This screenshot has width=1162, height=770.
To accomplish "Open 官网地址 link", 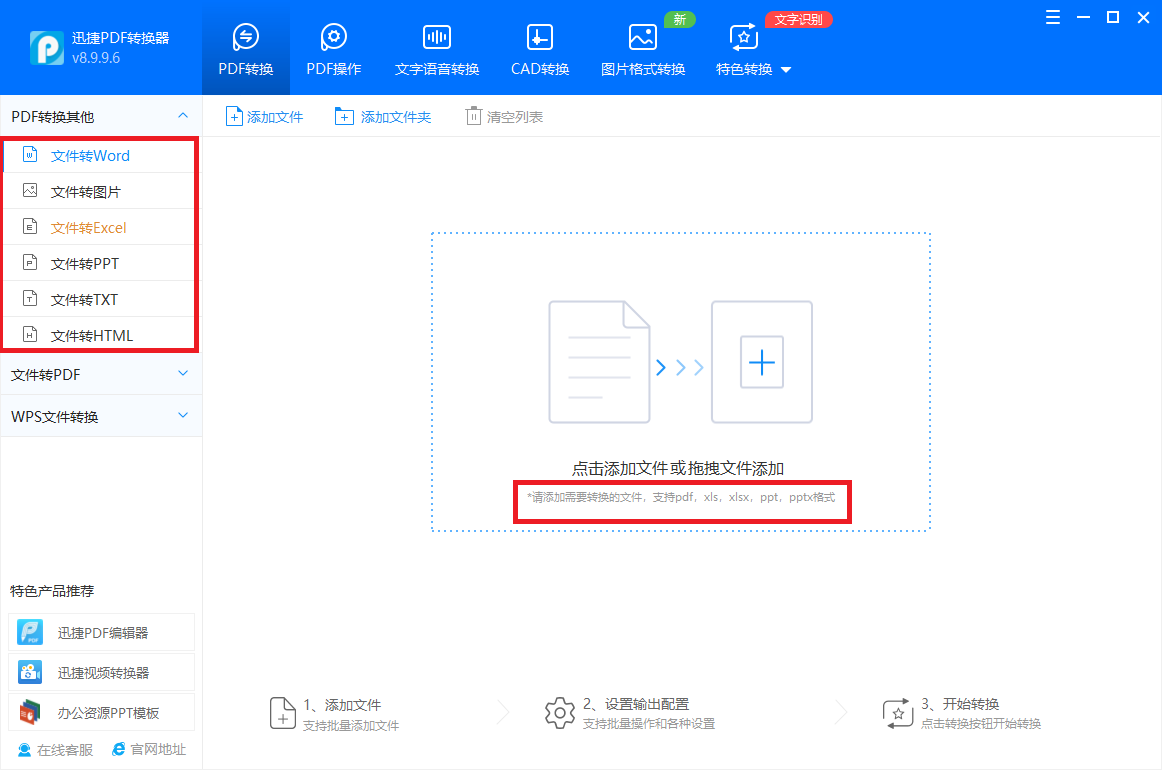I will point(149,750).
